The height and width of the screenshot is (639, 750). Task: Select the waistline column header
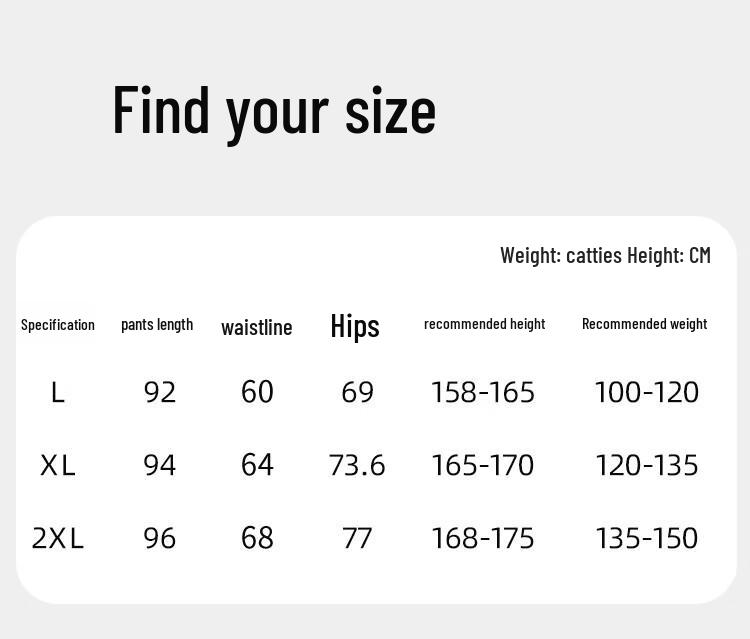[x=257, y=327]
